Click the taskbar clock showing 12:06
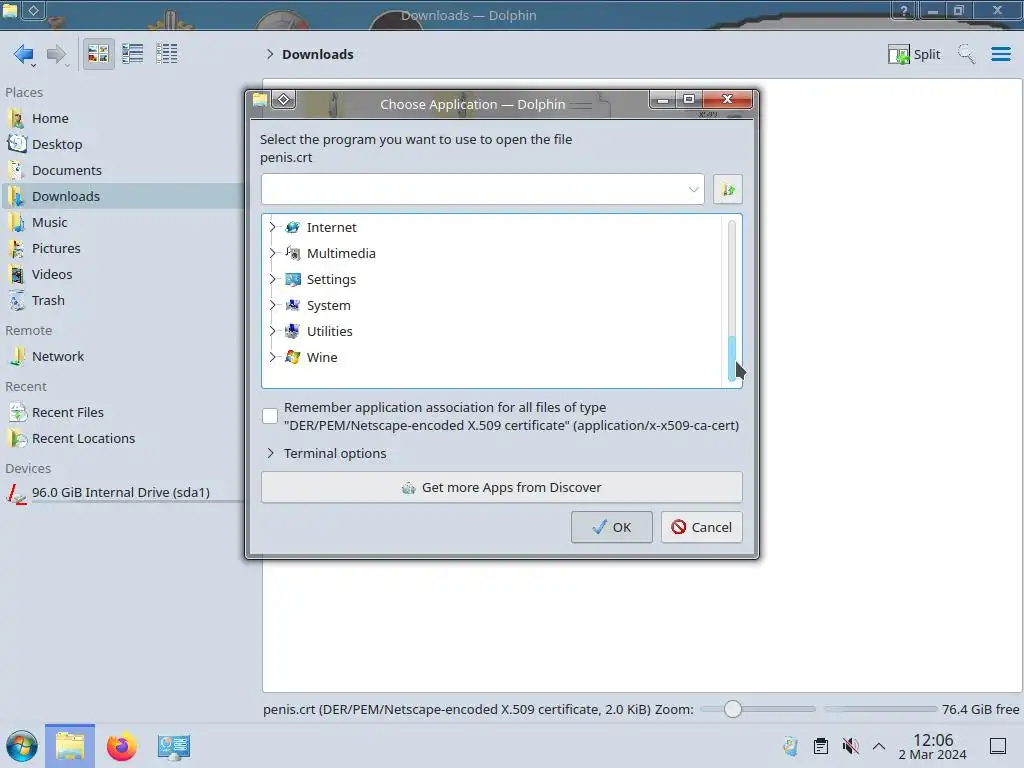1024x768 pixels. 933,746
